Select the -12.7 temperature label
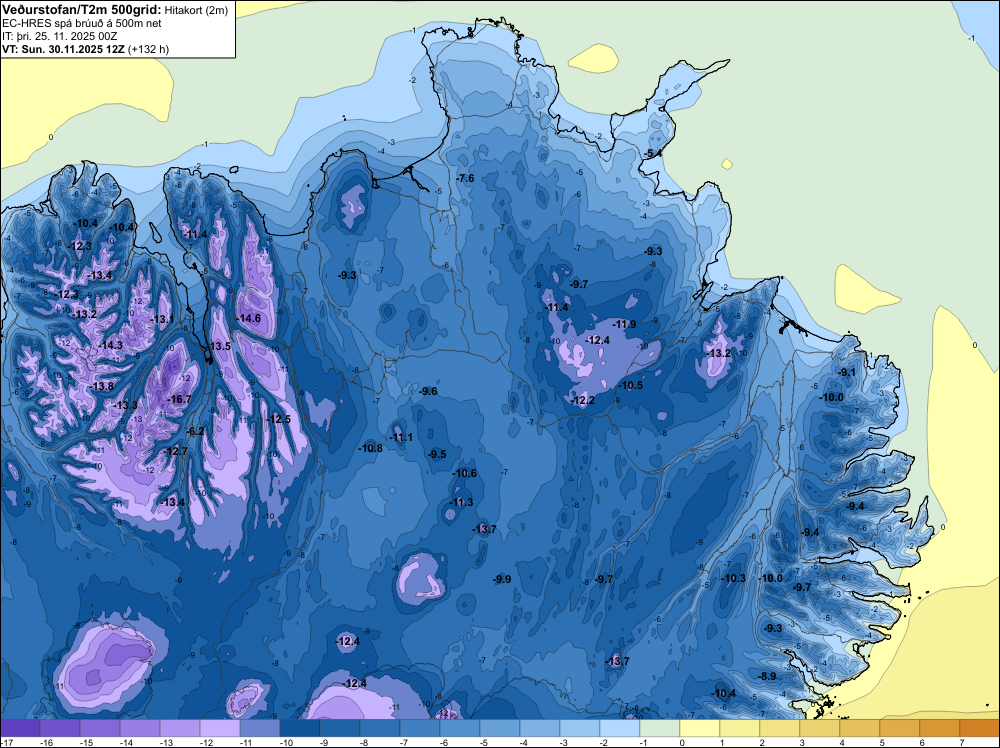 (x=176, y=451)
